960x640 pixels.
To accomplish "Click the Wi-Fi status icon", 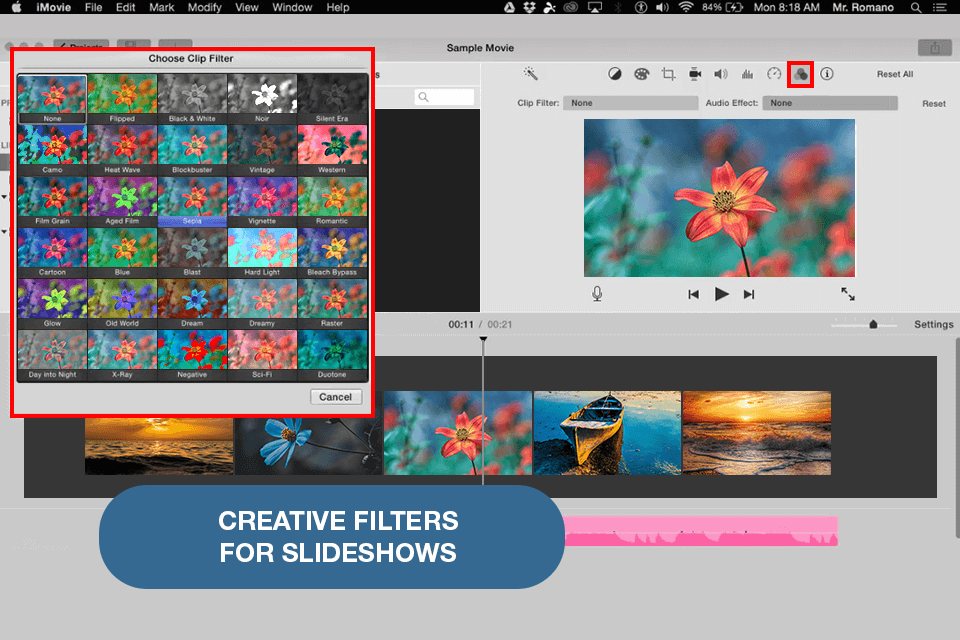I will (x=686, y=7).
